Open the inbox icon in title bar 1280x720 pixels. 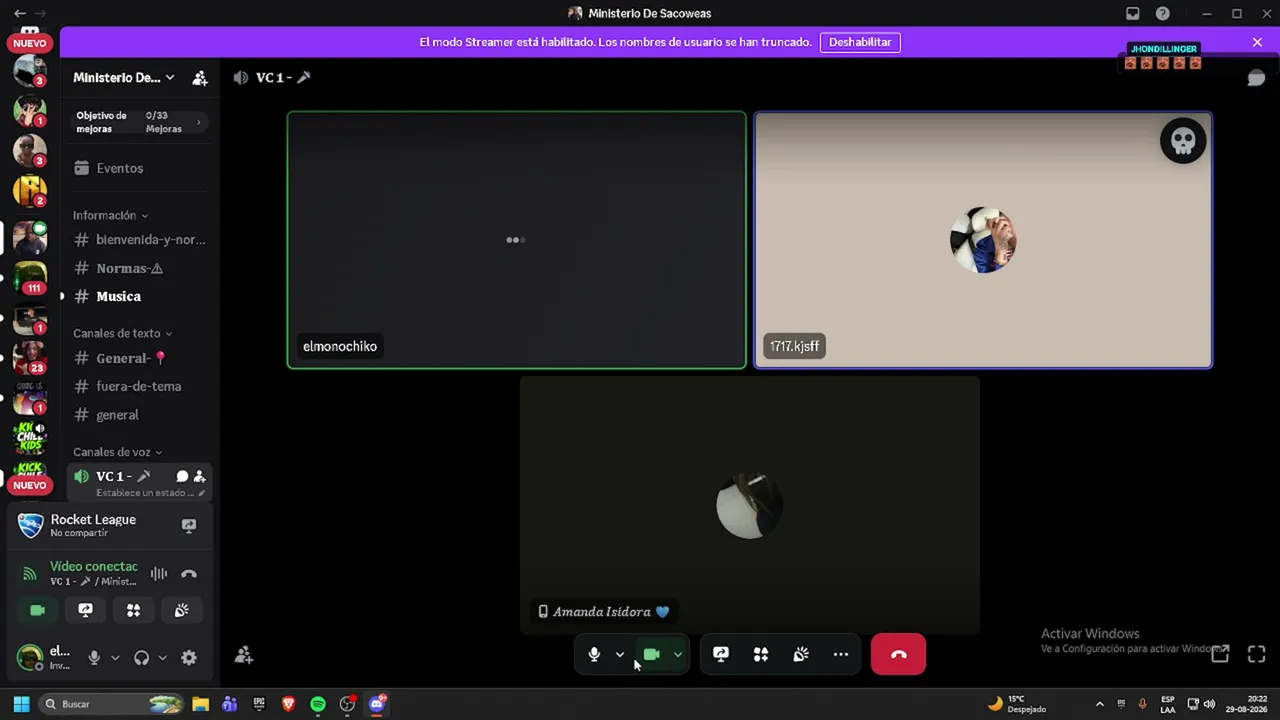pos(1133,14)
